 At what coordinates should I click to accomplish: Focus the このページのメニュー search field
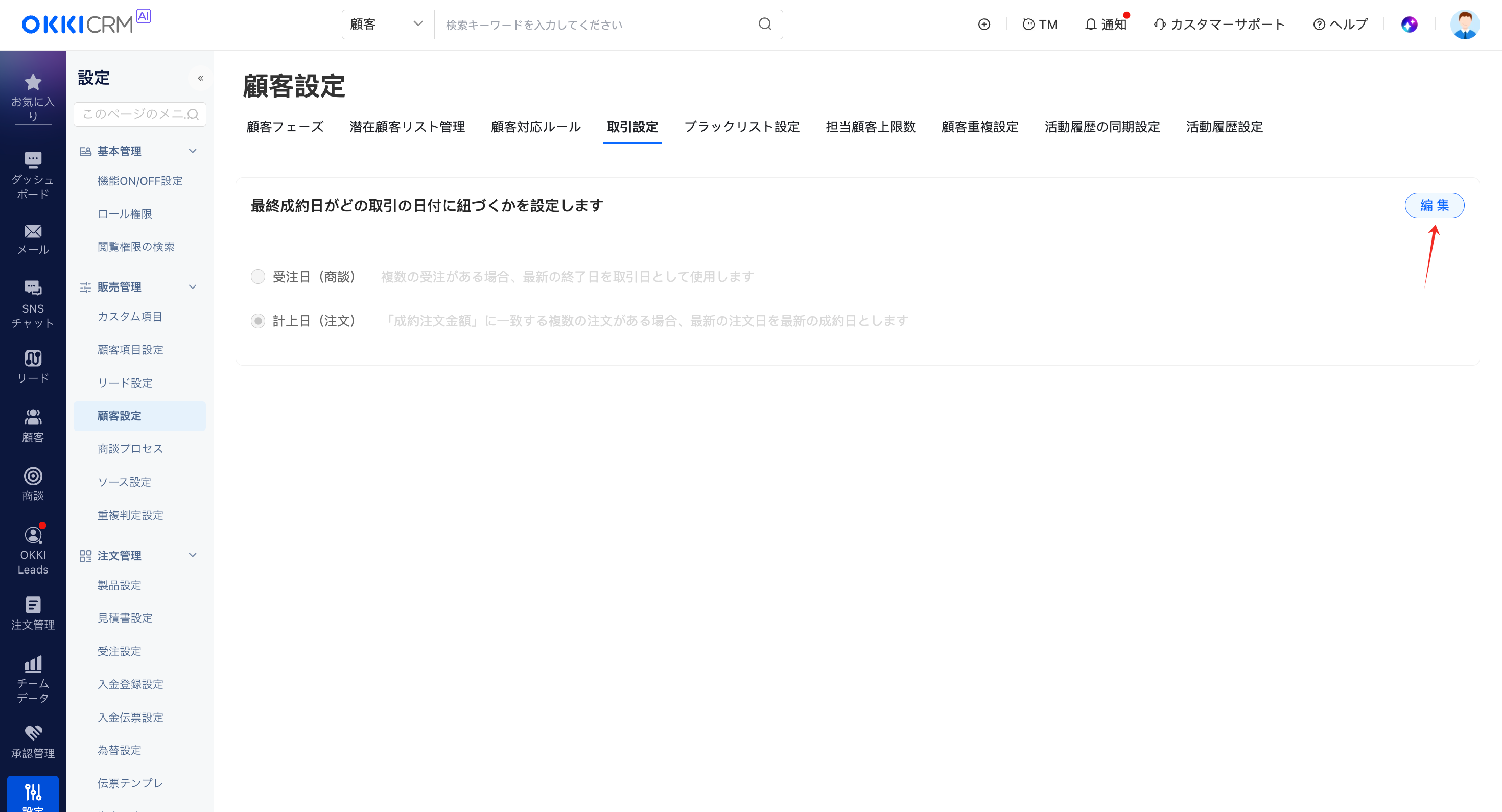click(x=140, y=114)
